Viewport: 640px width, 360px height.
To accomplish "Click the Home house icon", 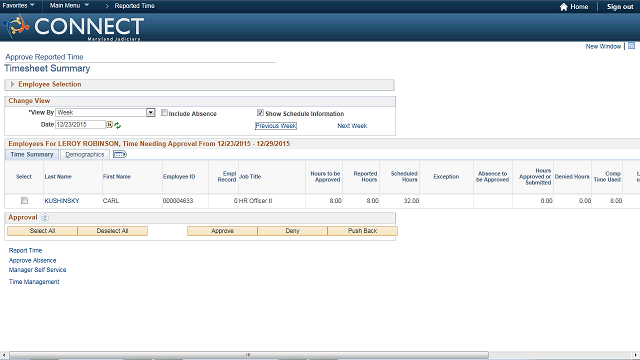I will click(x=564, y=7).
